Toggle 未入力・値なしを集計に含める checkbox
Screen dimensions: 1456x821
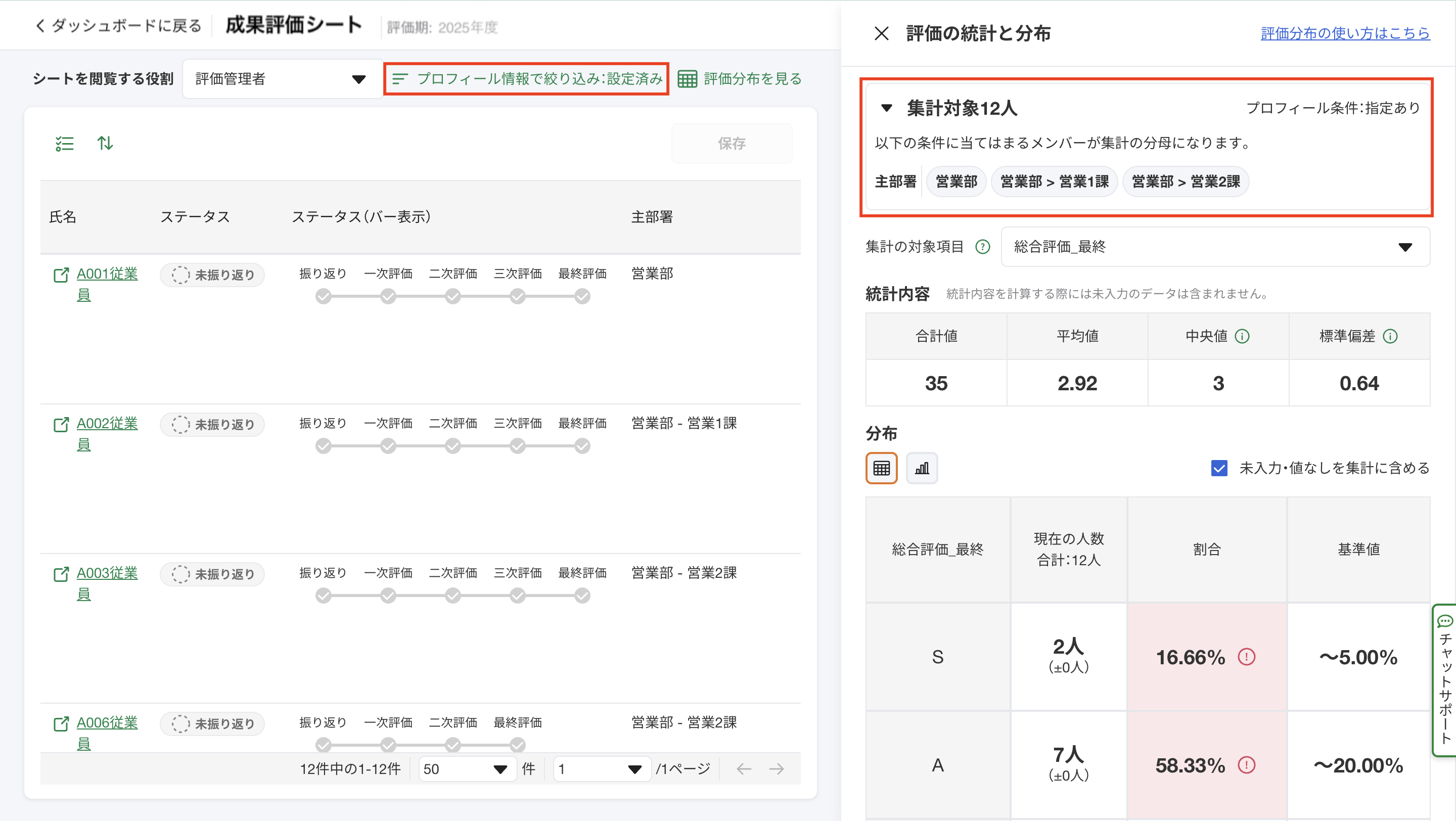click(1219, 468)
